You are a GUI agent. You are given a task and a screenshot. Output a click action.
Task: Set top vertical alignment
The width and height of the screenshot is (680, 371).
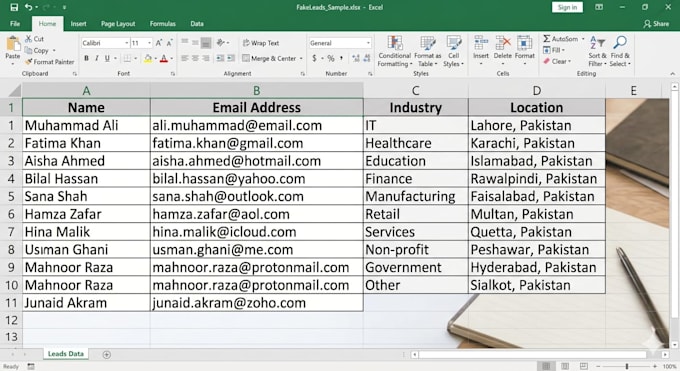184,42
